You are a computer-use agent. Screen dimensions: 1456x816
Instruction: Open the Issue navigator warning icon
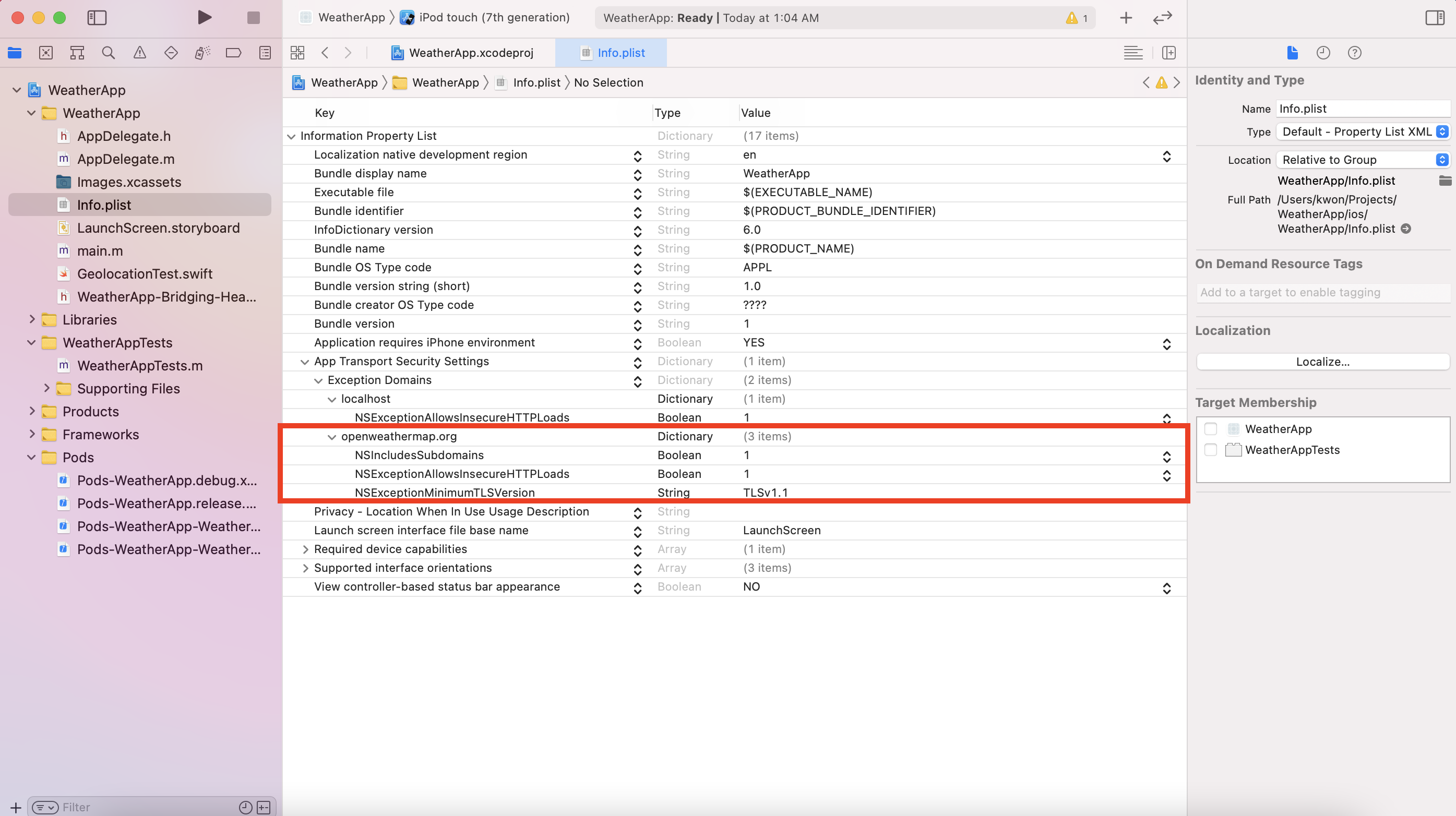click(x=140, y=53)
